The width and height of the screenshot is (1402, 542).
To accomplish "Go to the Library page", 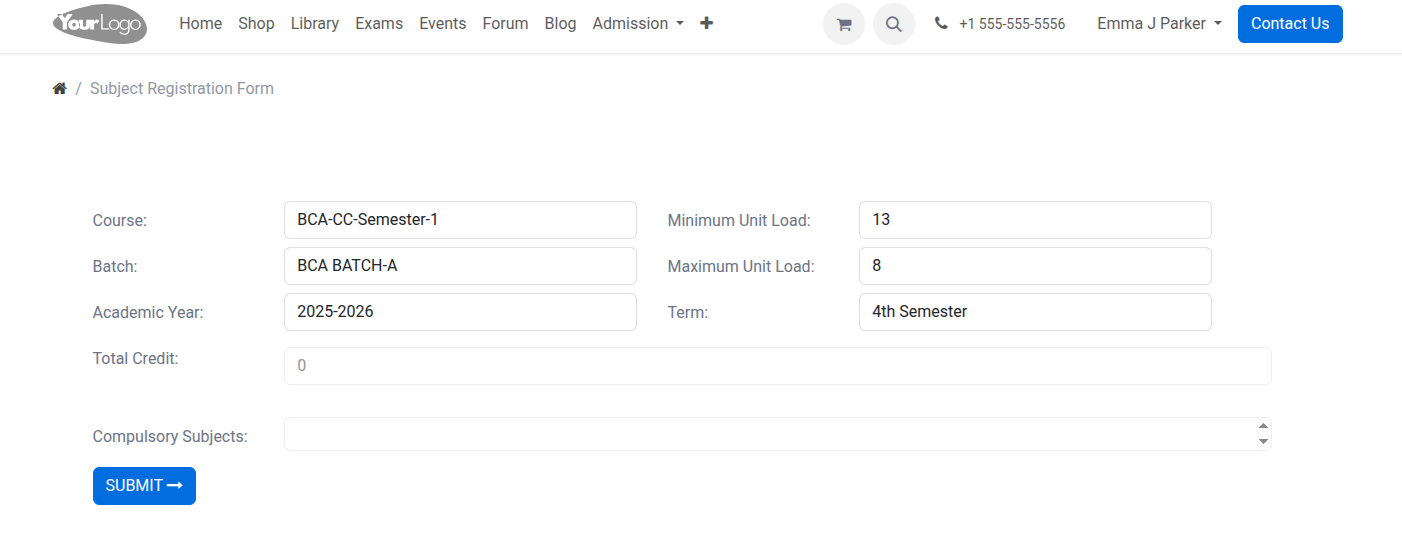I will (x=315, y=23).
